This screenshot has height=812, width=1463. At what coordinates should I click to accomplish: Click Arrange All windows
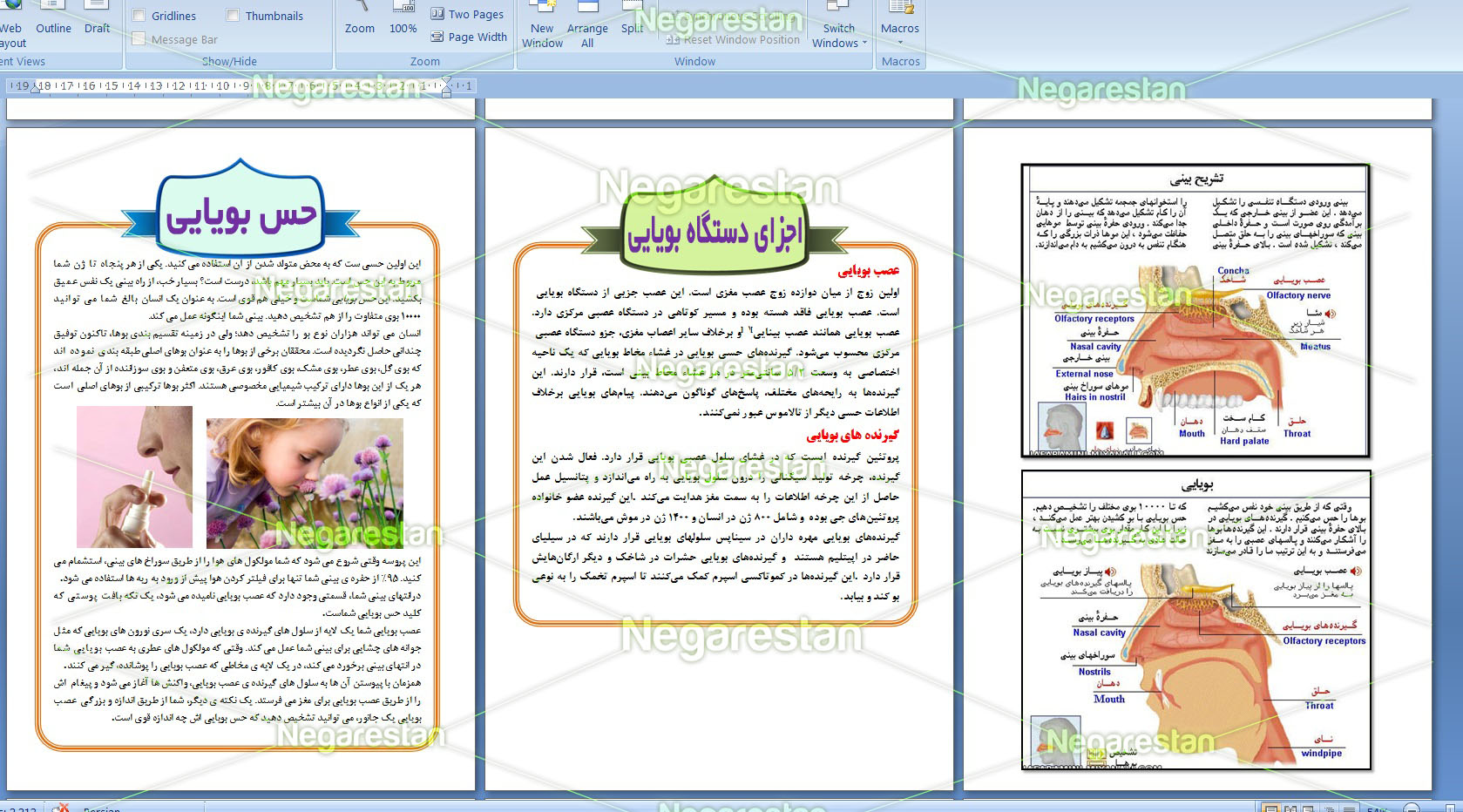(x=587, y=26)
